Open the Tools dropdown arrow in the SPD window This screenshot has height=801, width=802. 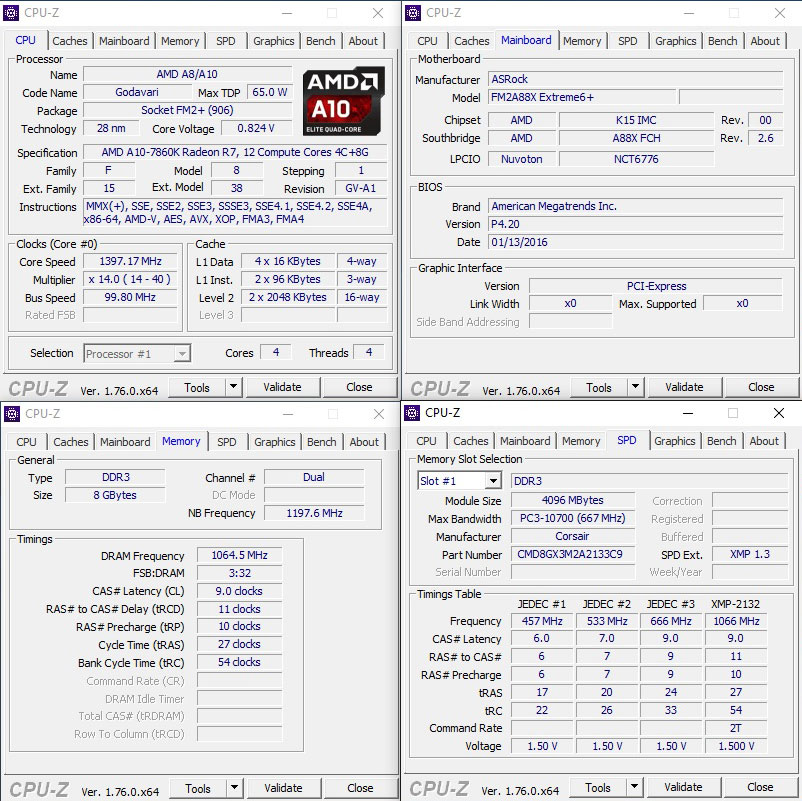pos(634,787)
